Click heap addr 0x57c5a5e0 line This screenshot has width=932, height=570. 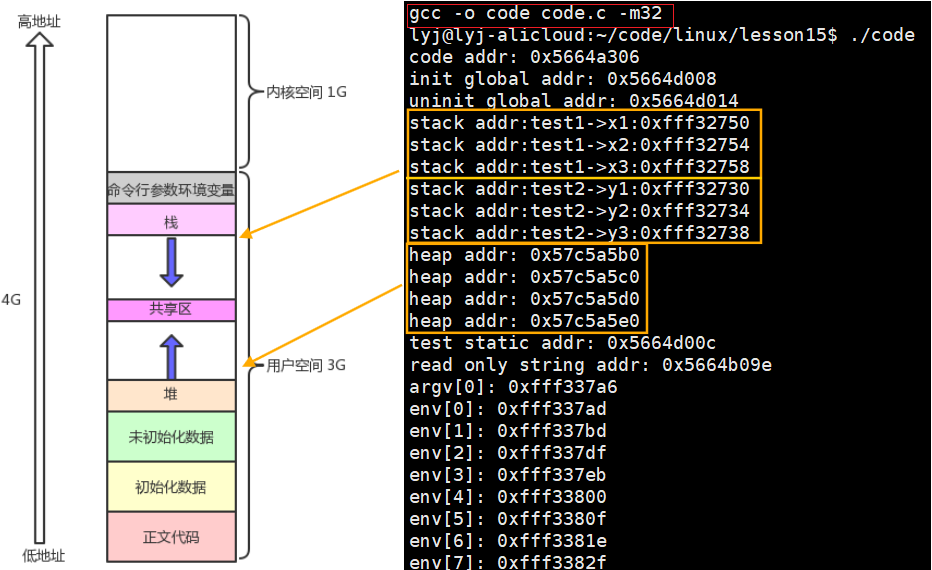[524, 321]
